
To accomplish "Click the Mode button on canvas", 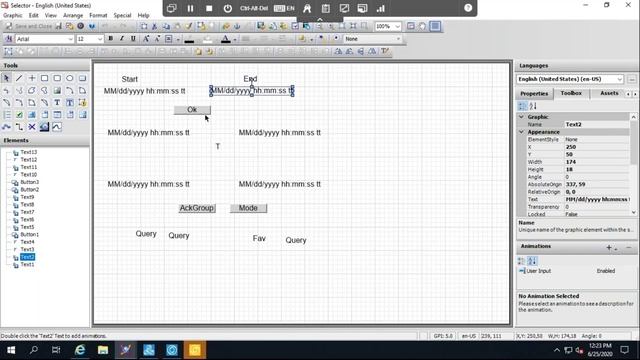I will (248, 208).
